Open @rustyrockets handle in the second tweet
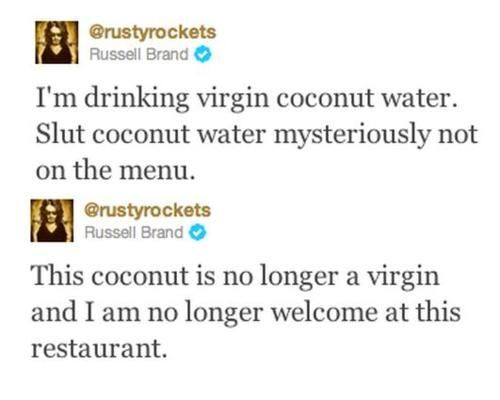This screenshot has height=400, width=500. coord(148,211)
